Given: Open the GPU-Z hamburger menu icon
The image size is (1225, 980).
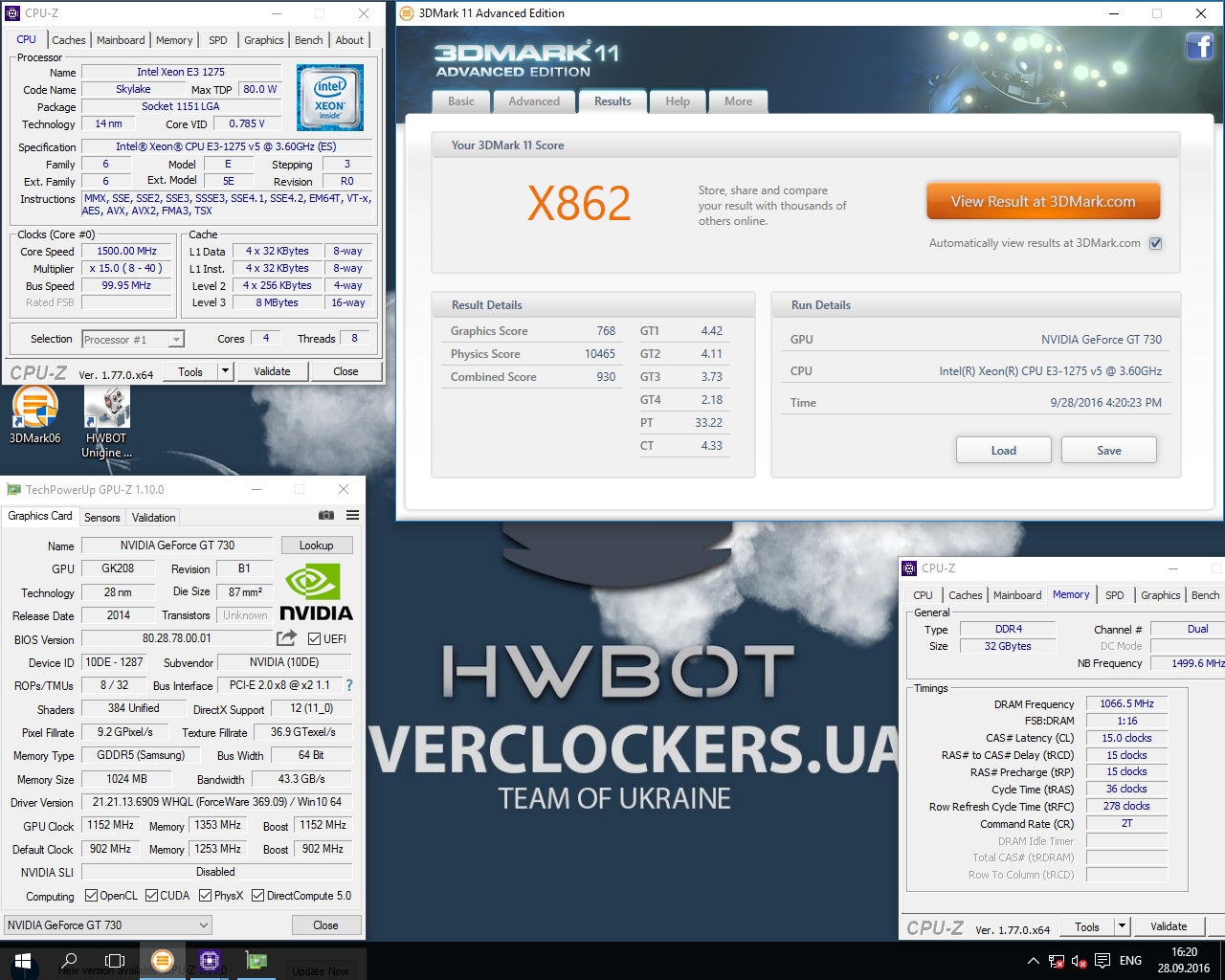Looking at the screenshot, I should click(x=352, y=515).
